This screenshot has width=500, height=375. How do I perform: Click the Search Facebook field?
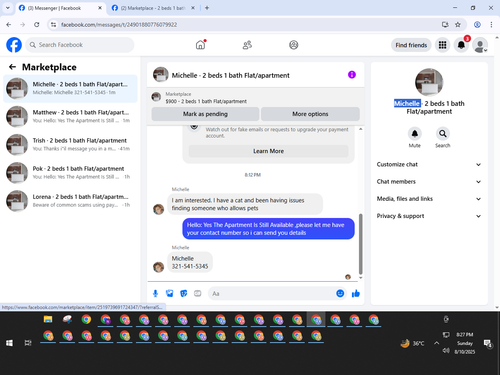coord(80,45)
